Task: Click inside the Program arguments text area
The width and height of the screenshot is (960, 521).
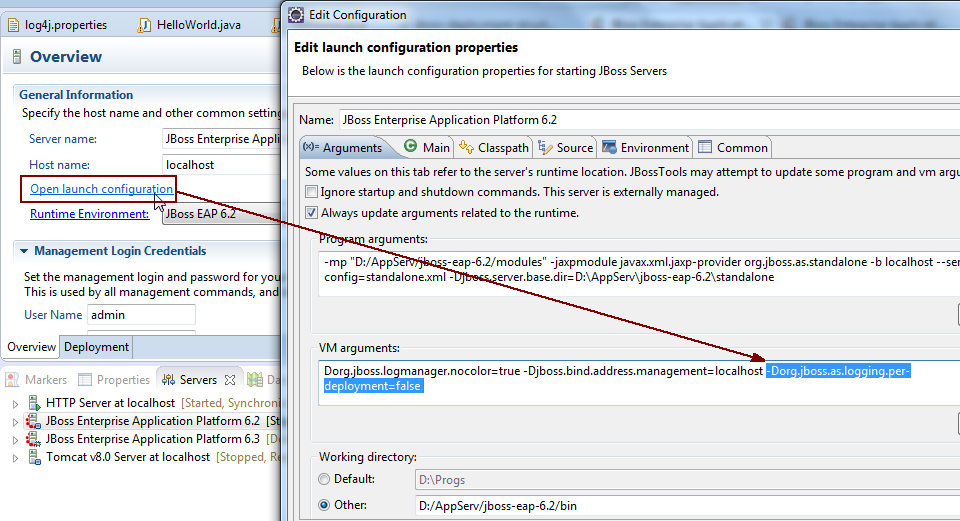Action: click(x=639, y=274)
